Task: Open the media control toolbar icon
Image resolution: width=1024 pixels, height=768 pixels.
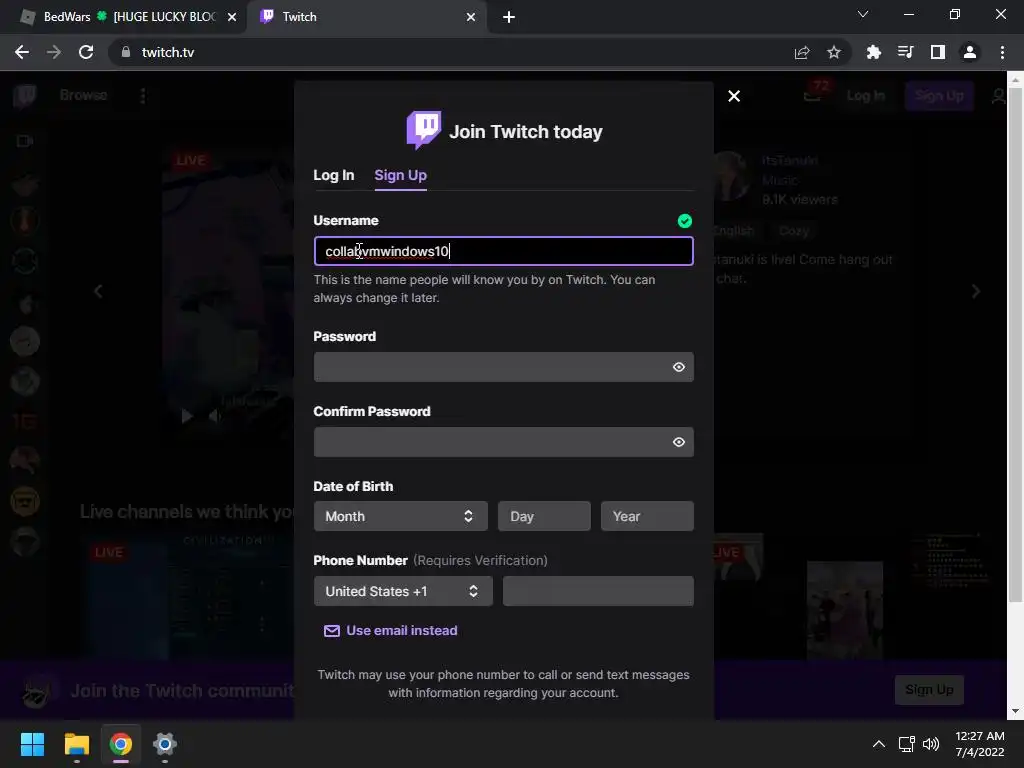Action: coord(906,52)
